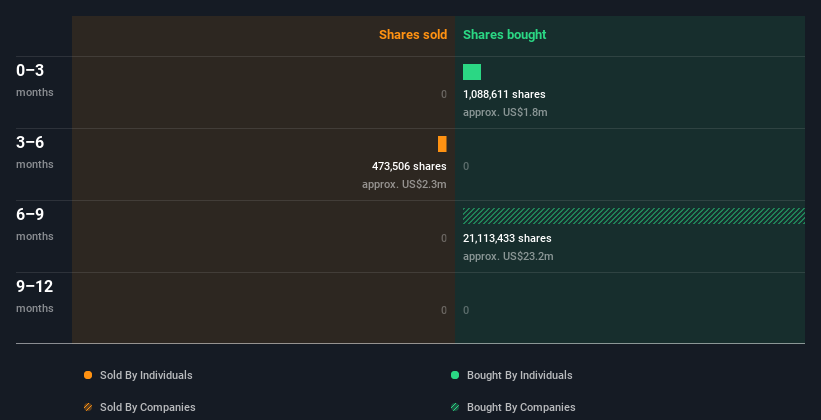
Task: Click the green Bought By Individuals legend dot
Action: coord(455,375)
